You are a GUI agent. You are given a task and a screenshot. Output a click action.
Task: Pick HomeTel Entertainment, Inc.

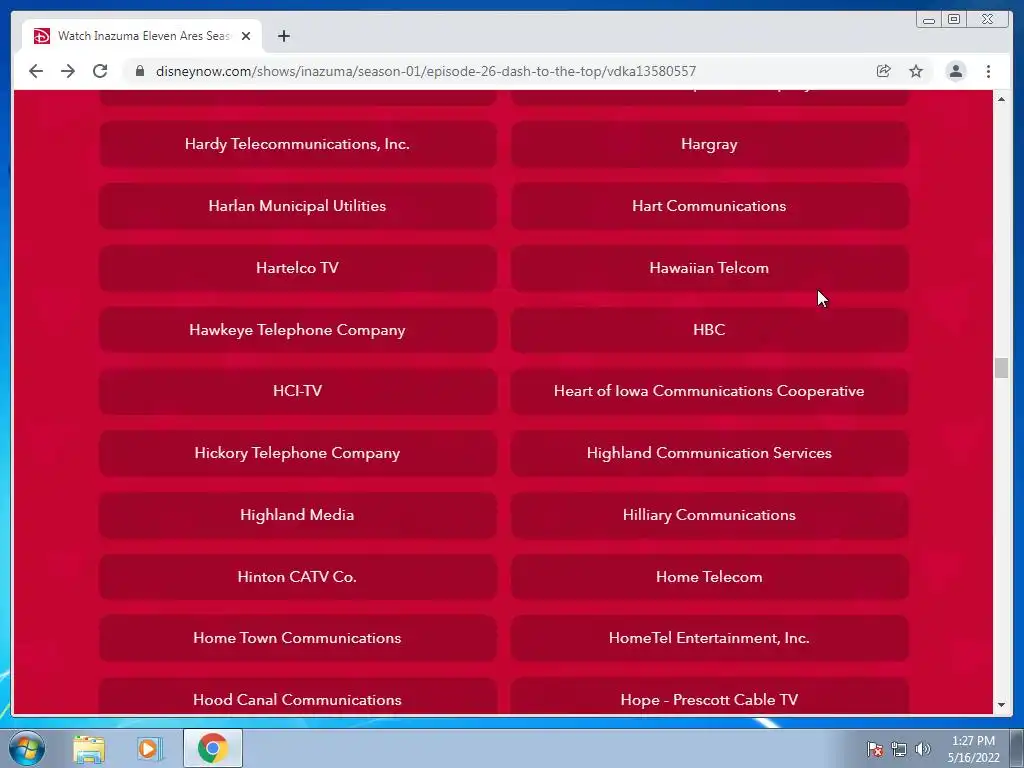(709, 638)
